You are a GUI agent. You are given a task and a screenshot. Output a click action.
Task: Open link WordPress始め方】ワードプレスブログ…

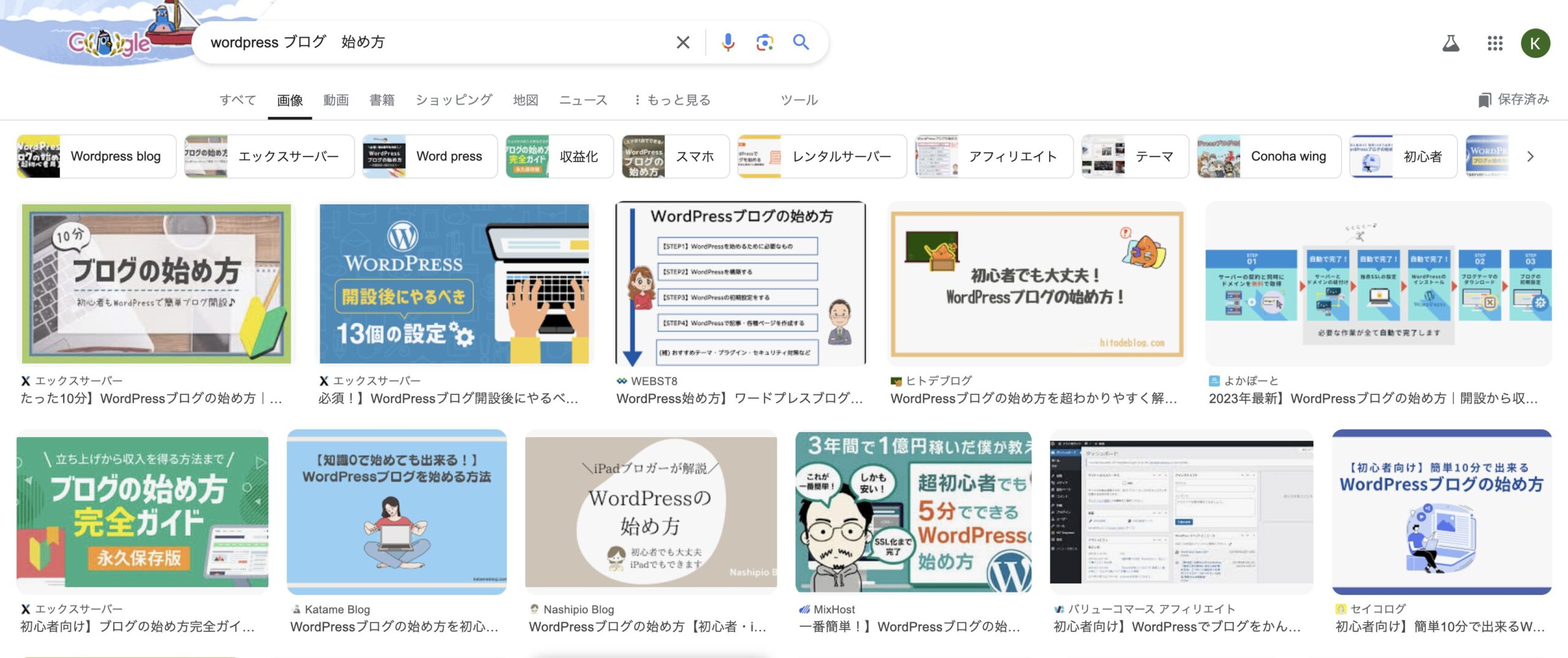pyautogui.click(x=739, y=398)
